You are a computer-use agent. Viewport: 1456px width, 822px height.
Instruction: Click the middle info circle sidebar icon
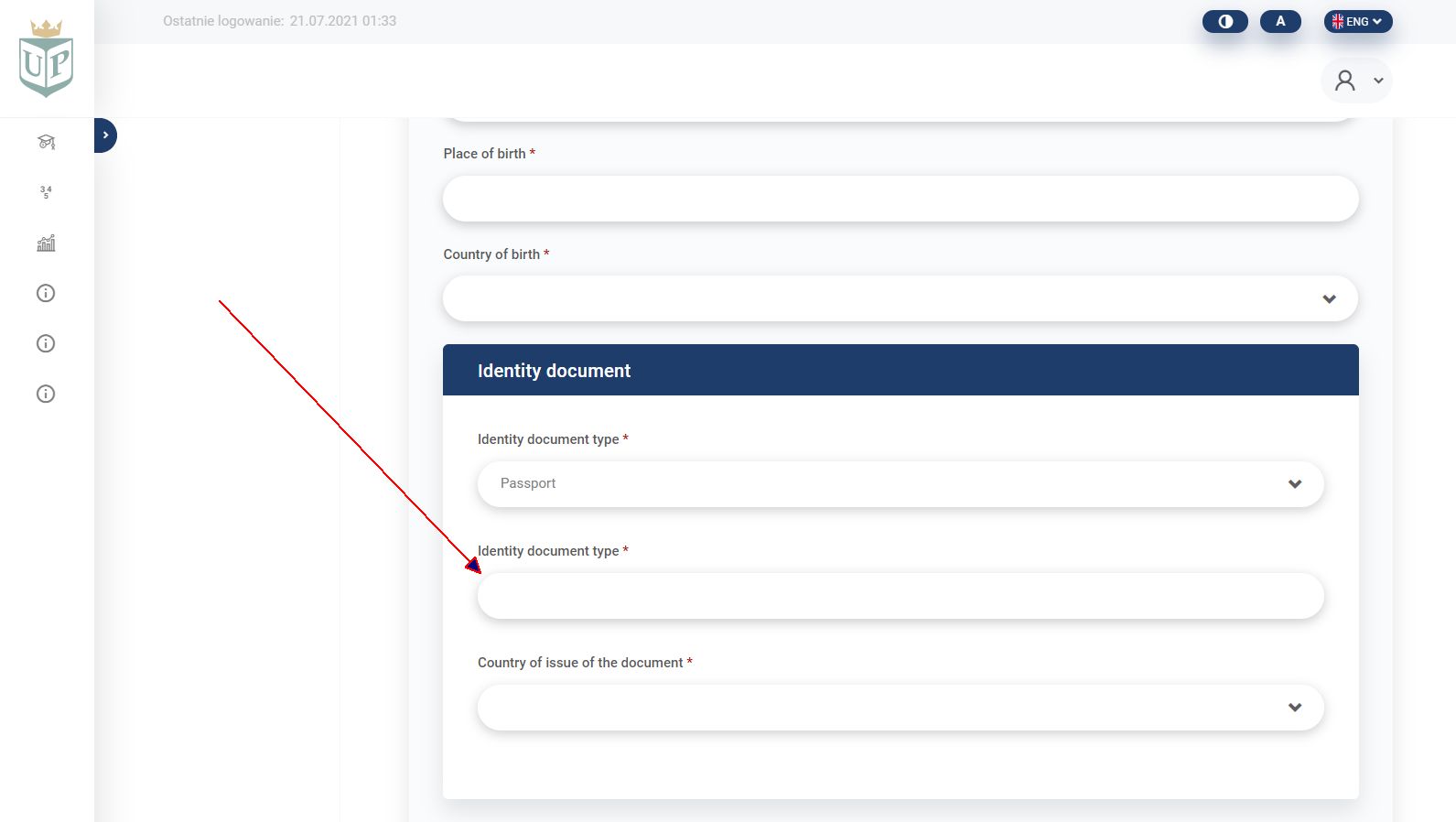click(x=46, y=343)
